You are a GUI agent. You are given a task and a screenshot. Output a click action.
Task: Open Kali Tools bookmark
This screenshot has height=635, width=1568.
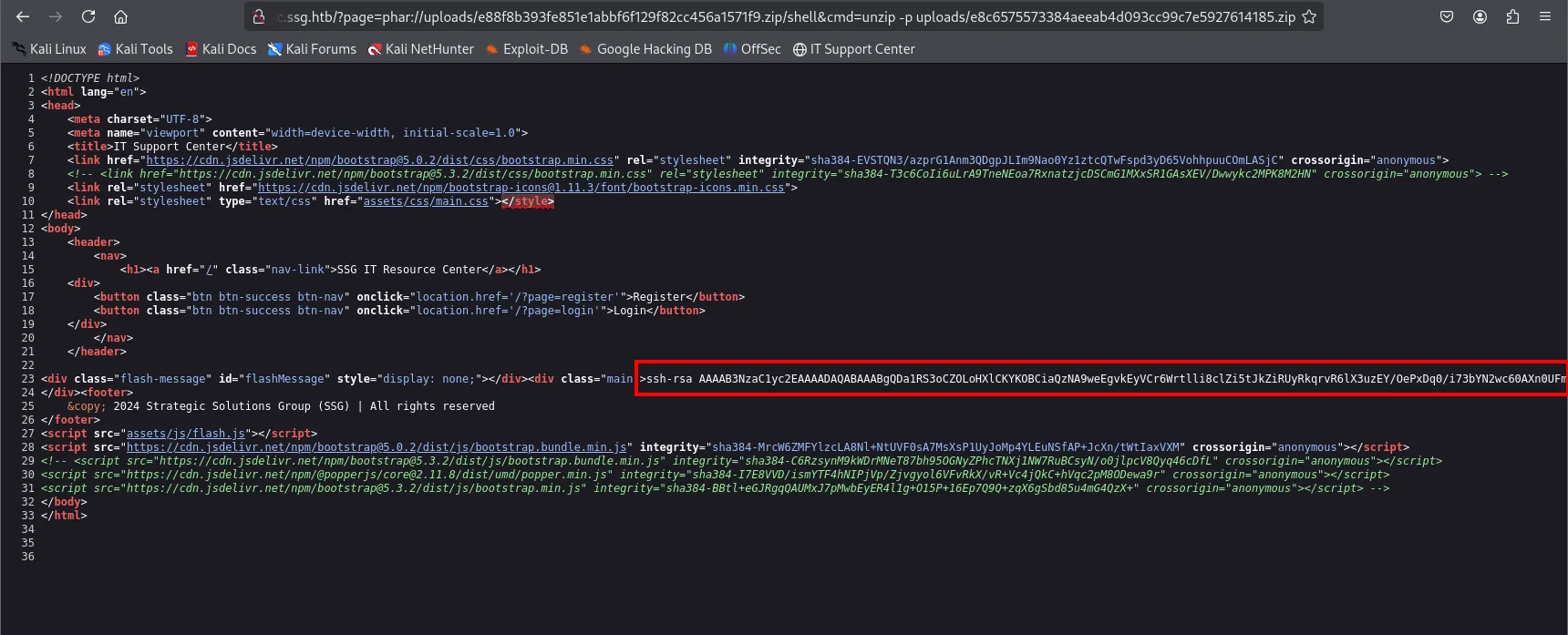135,49
